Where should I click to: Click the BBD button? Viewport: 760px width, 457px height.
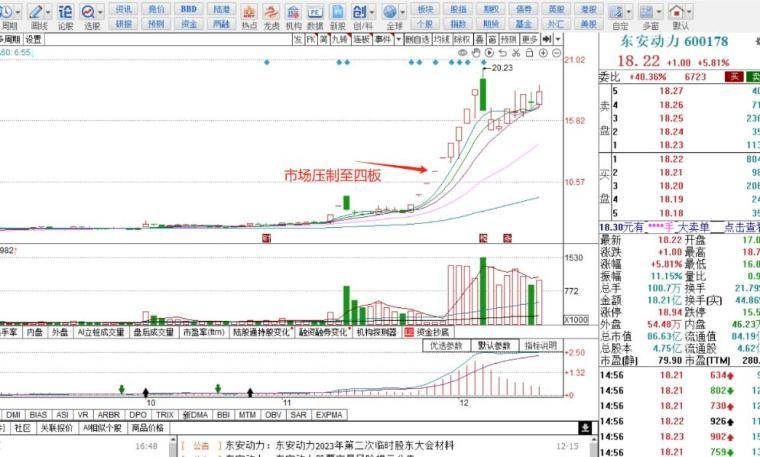(189, 9)
